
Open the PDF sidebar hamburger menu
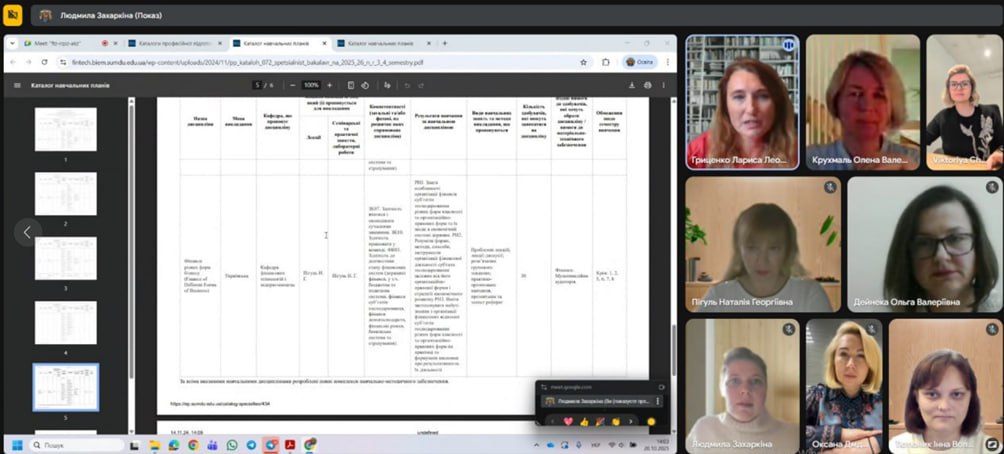coord(16,85)
